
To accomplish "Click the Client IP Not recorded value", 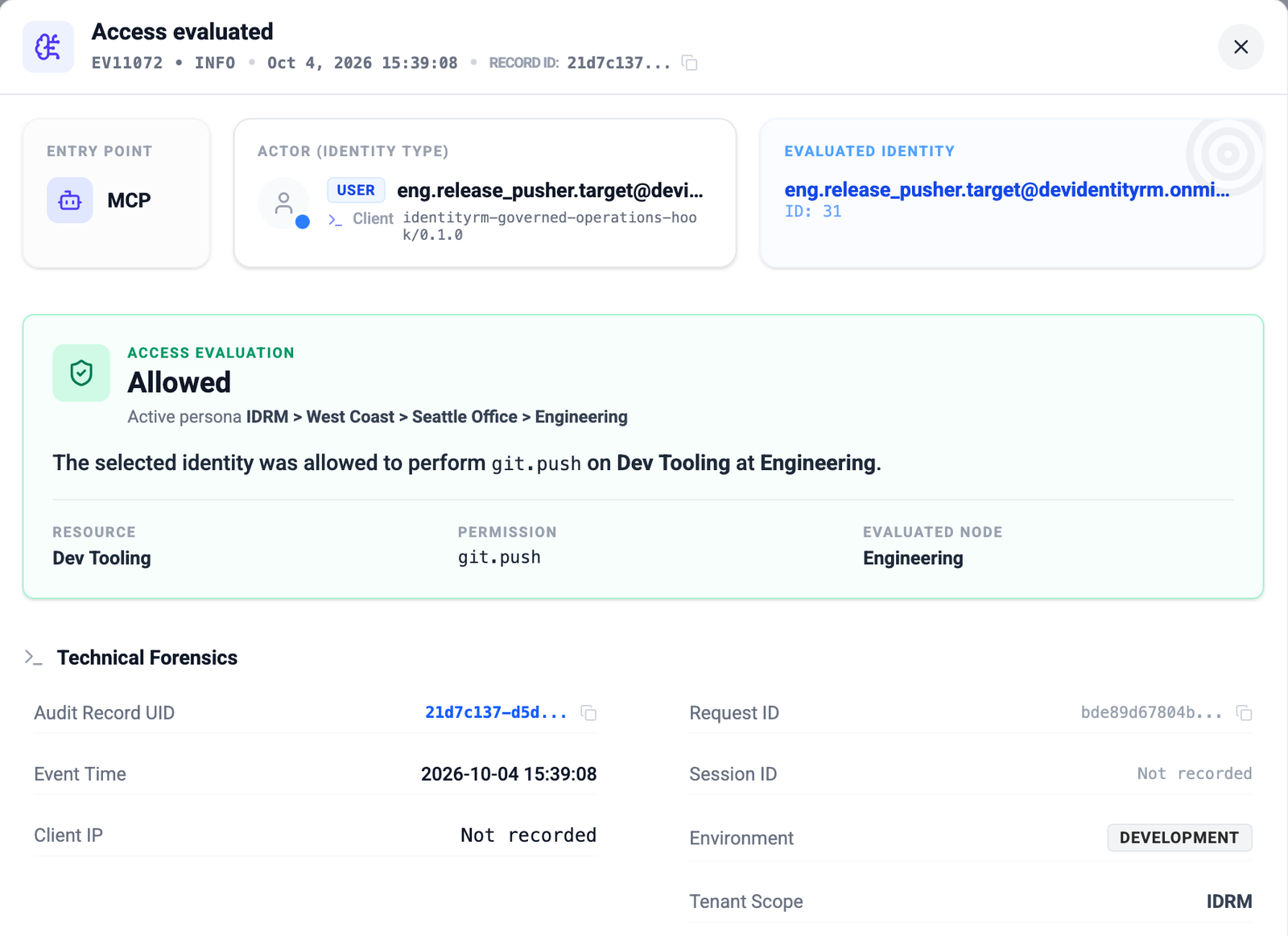I will pos(528,835).
